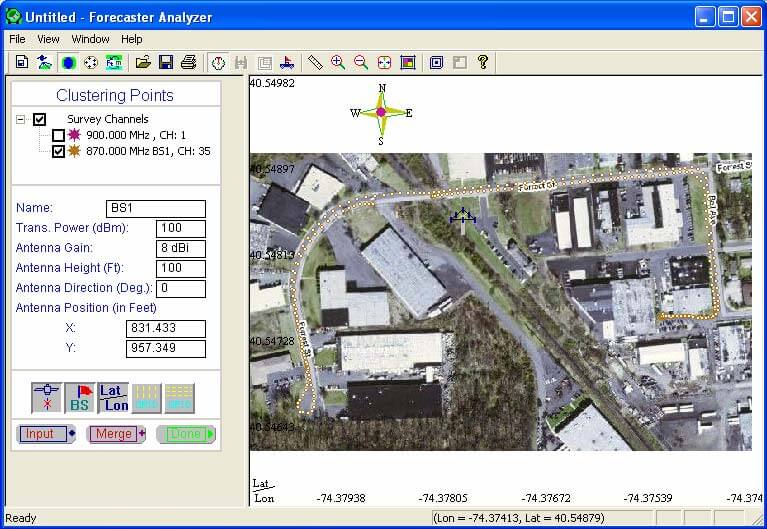Click the zoom out magnifier icon
767x529 pixels.
(361, 62)
